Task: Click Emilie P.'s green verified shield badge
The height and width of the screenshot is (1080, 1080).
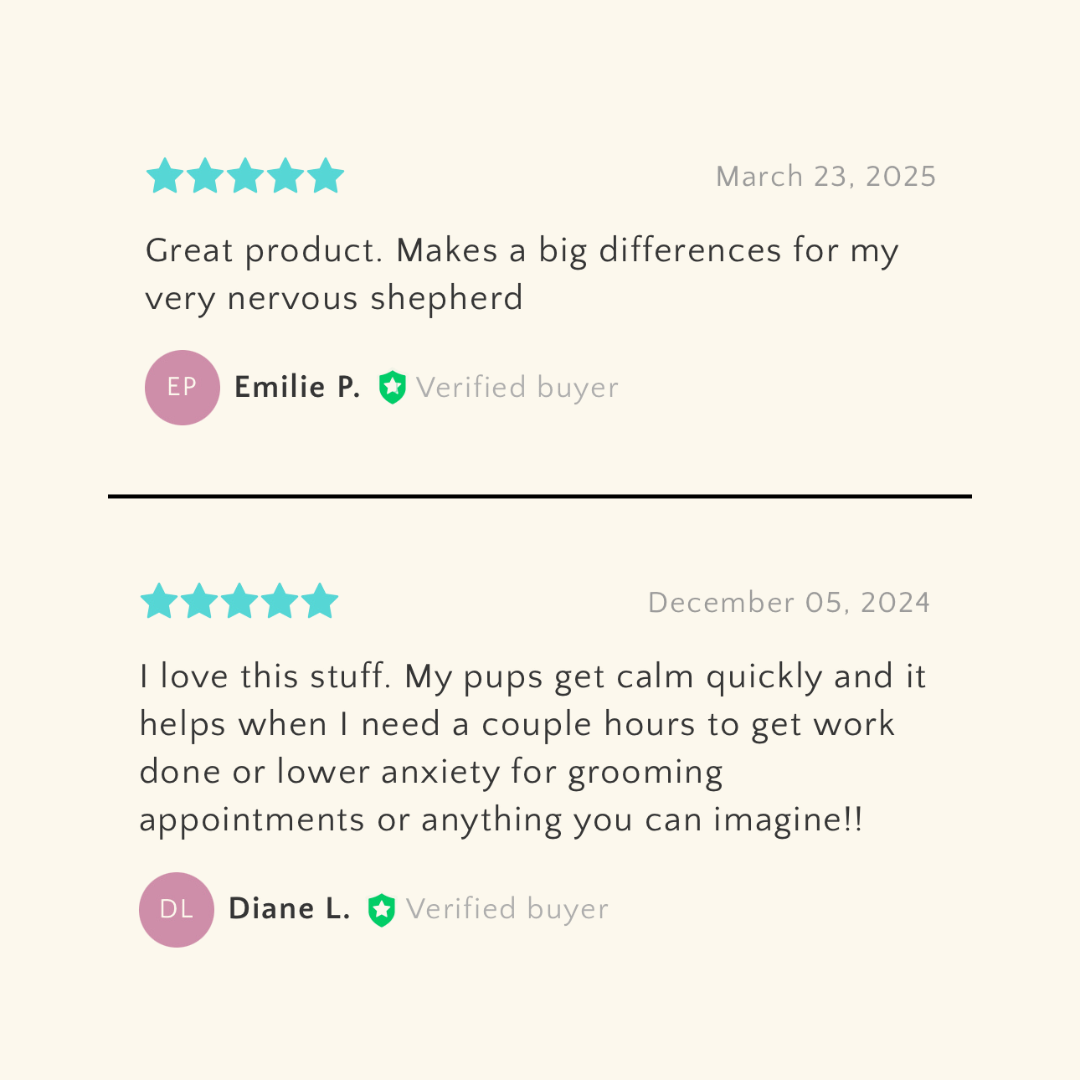Action: click(392, 387)
